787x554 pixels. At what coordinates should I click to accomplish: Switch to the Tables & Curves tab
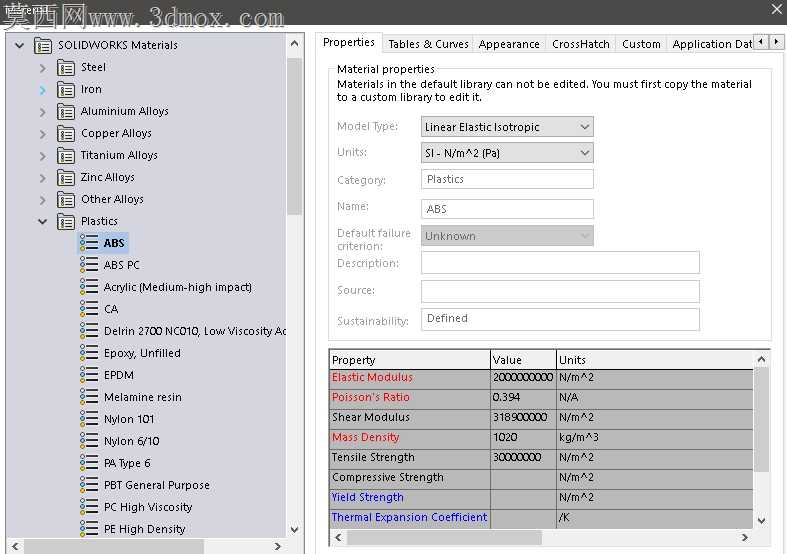coord(428,44)
